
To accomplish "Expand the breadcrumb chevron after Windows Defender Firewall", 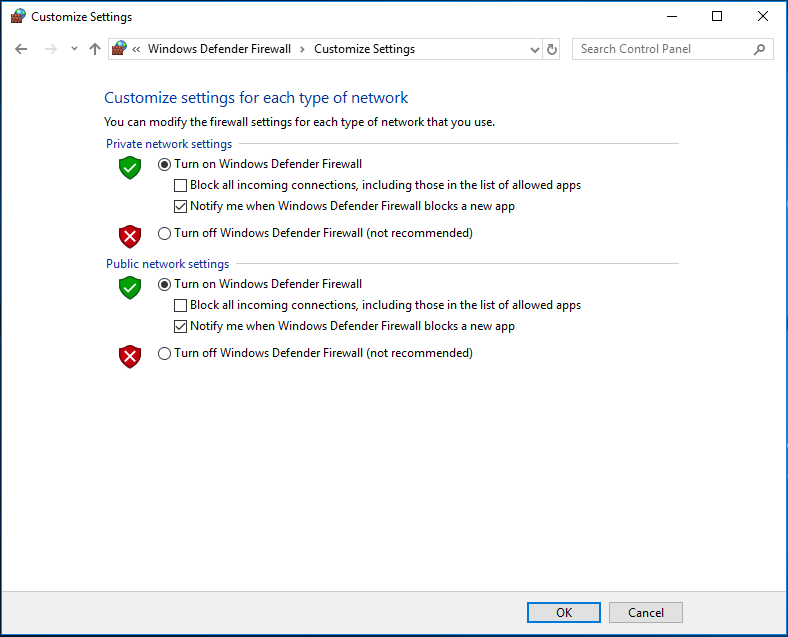I will point(302,49).
